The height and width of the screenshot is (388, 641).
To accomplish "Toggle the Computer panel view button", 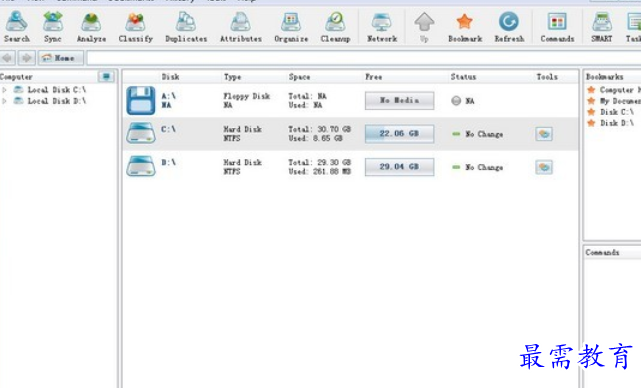I will pos(106,76).
